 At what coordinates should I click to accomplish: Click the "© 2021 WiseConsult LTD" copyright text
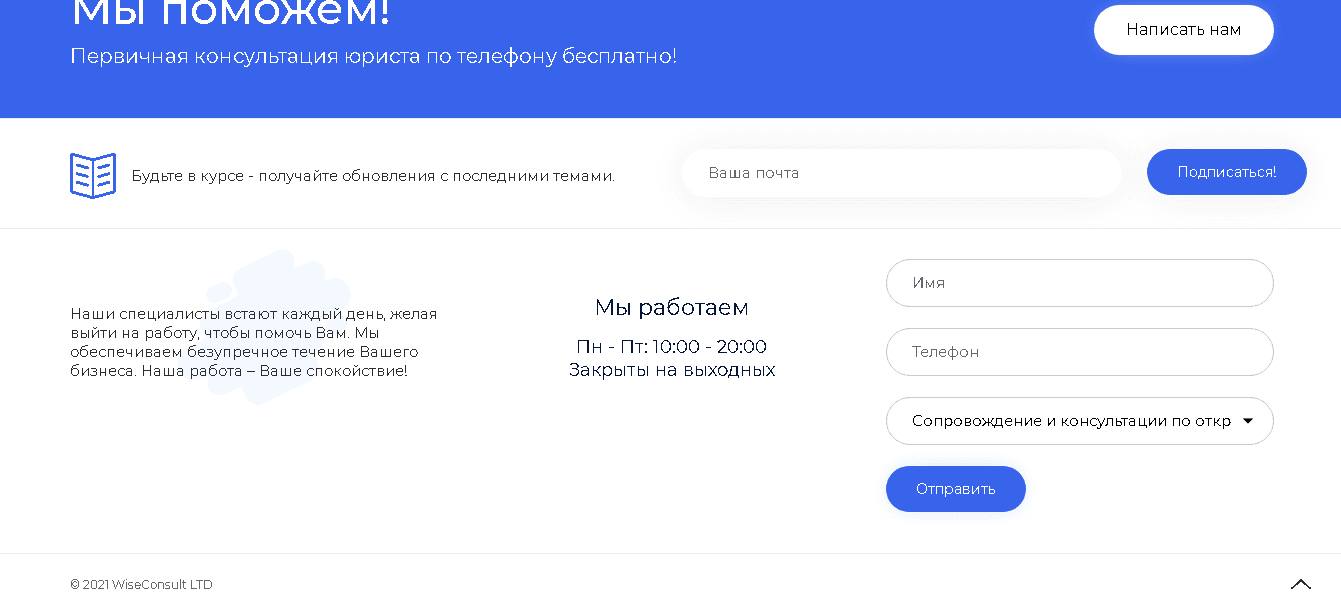coord(141,585)
